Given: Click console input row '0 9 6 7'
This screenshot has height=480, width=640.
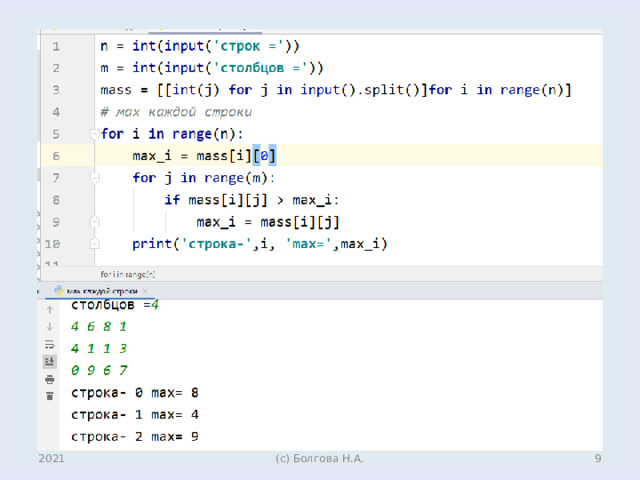Looking at the screenshot, I should pyautogui.click(x=99, y=371).
